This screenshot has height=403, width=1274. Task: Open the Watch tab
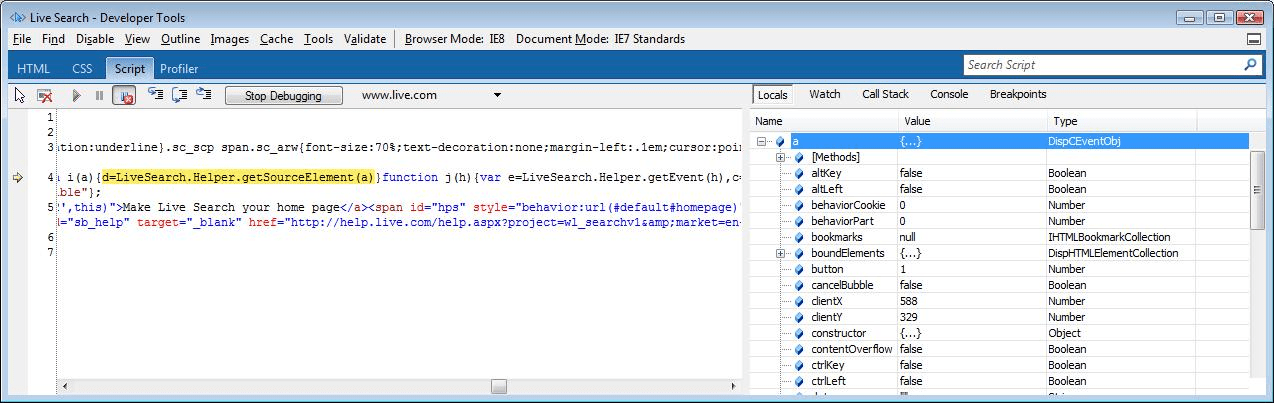824,94
